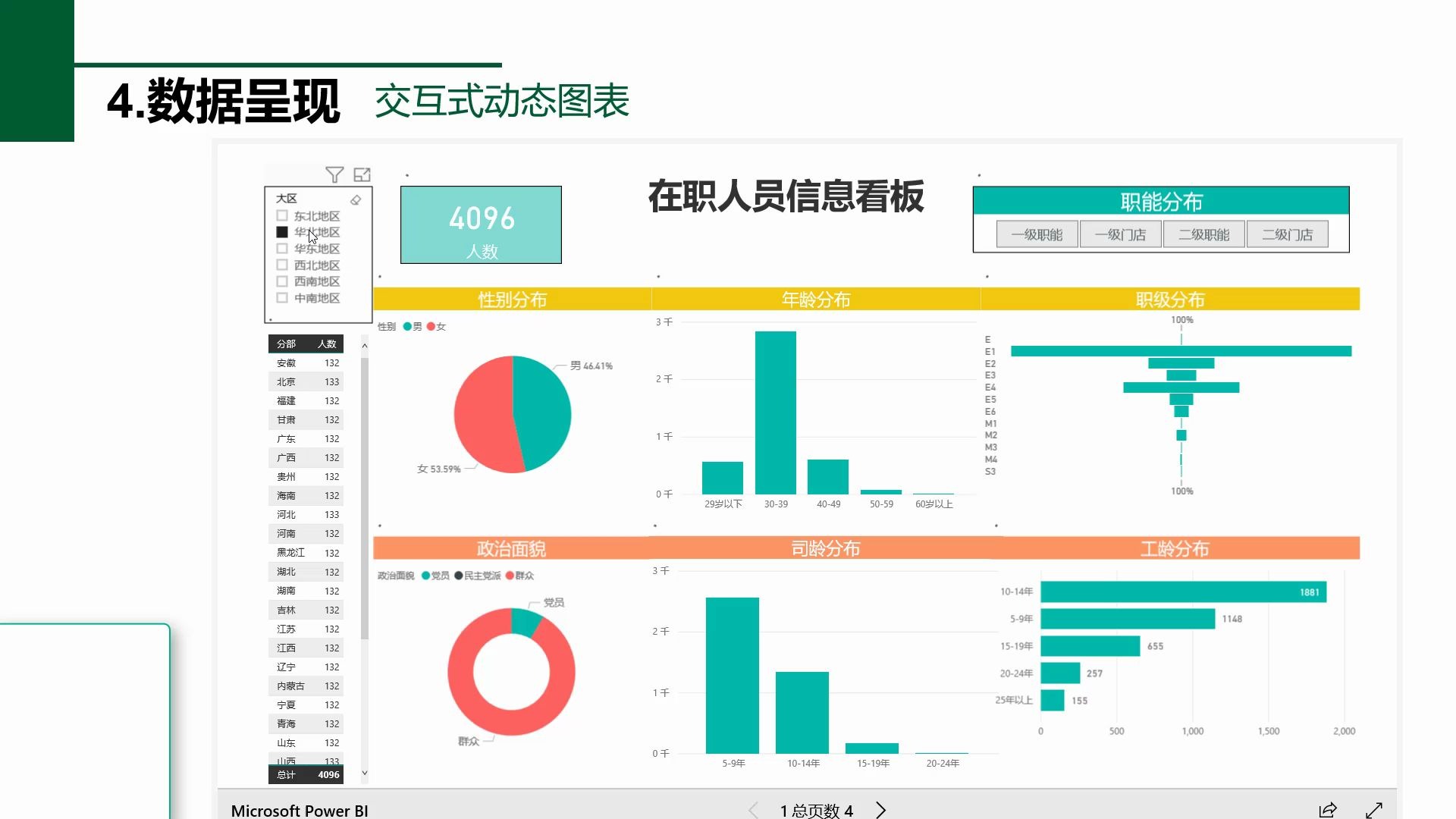1456x819 pixels.
Task: Uncheck the 华北地区 checkbox
Action: 282,232
